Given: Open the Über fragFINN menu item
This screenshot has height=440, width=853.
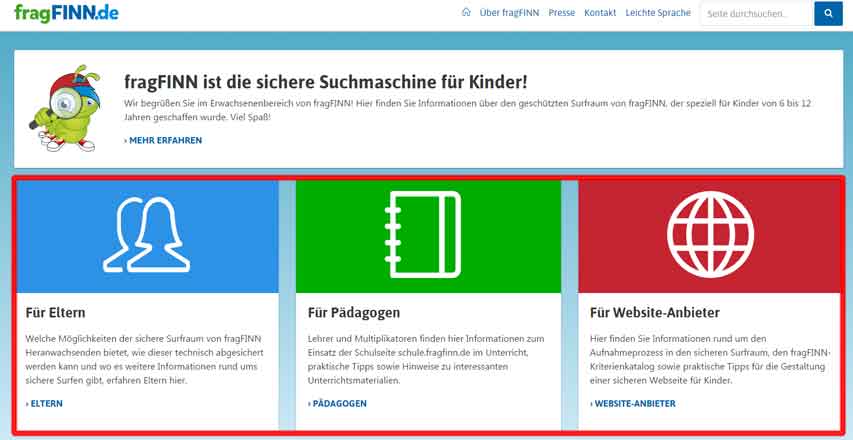Looking at the screenshot, I should pos(509,13).
